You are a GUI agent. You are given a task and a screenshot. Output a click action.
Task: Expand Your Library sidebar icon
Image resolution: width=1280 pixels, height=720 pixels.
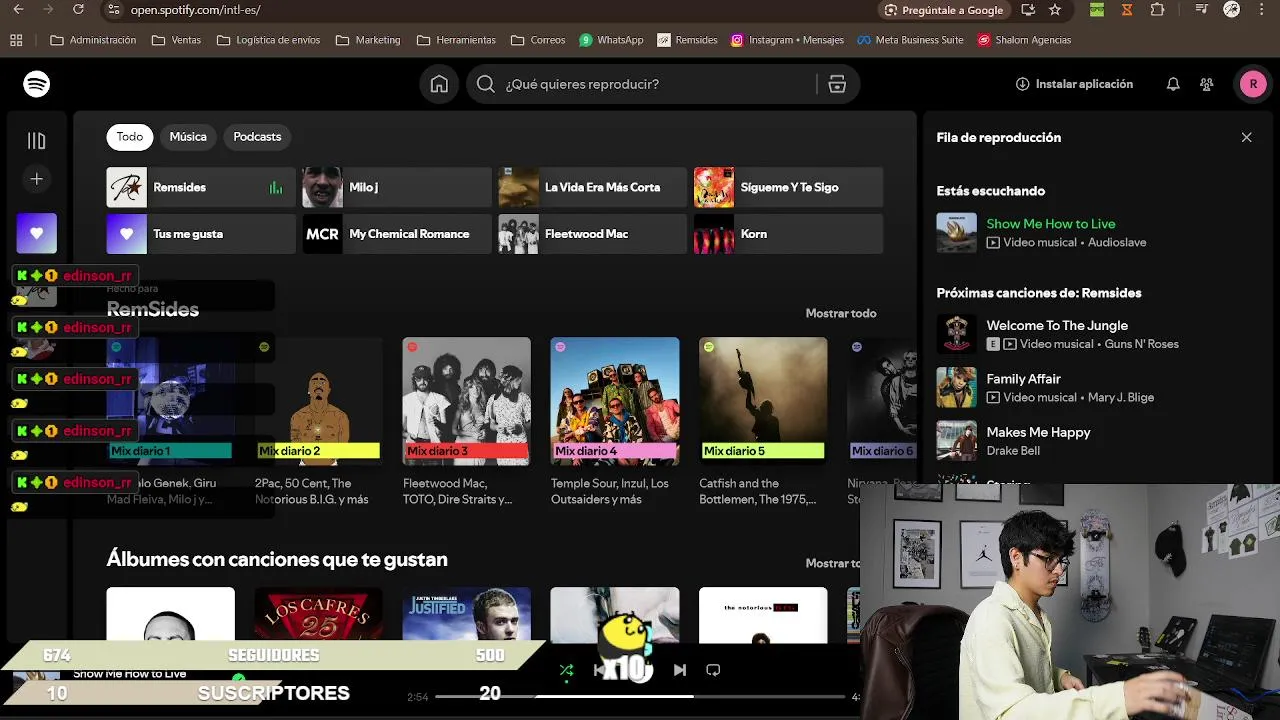click(x=37, y=141)
